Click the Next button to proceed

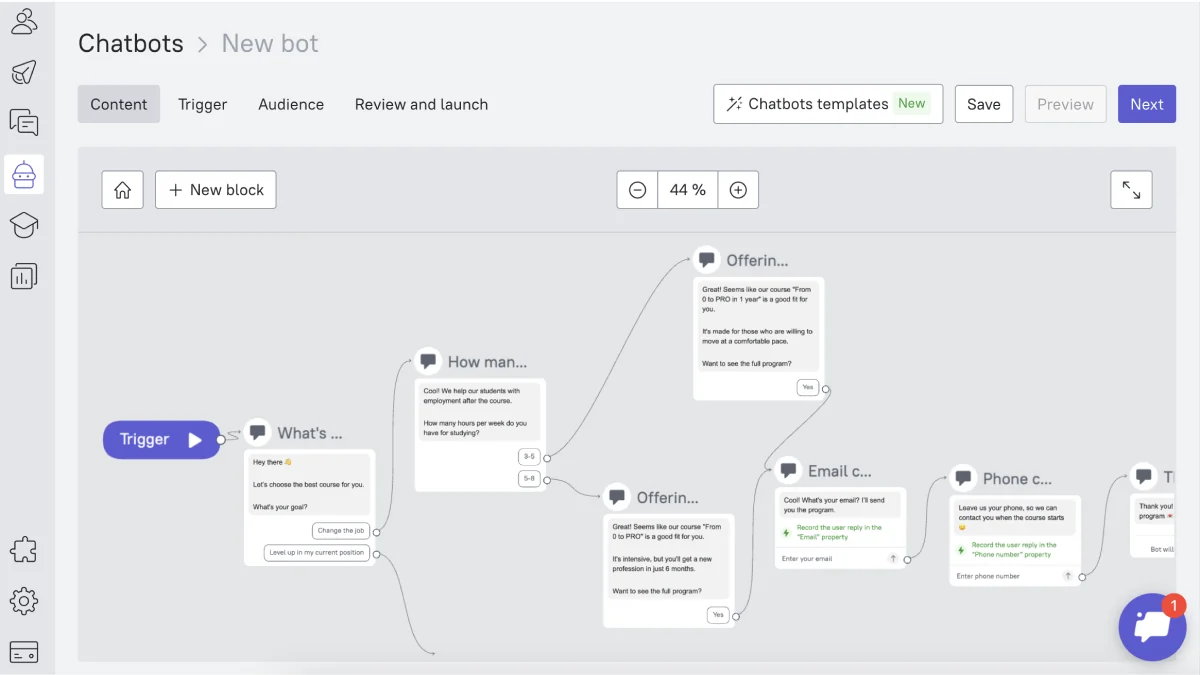(x=1147, y=104)
